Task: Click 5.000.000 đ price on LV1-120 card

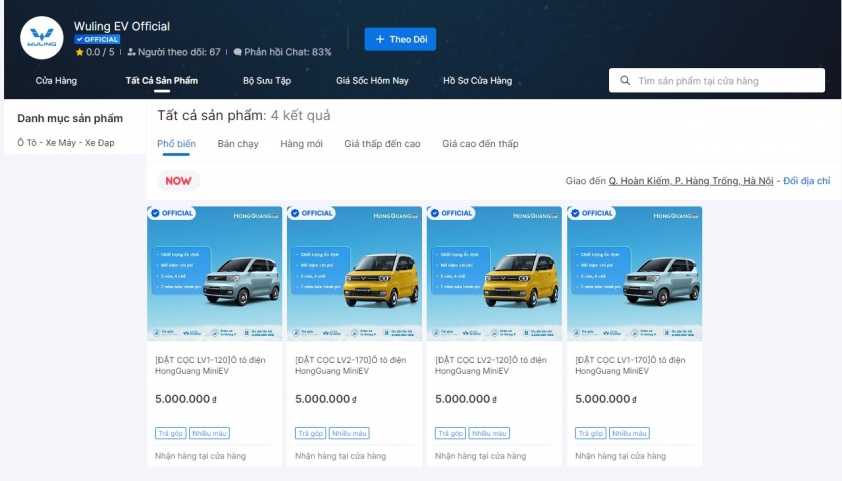Action: point(186,399)
